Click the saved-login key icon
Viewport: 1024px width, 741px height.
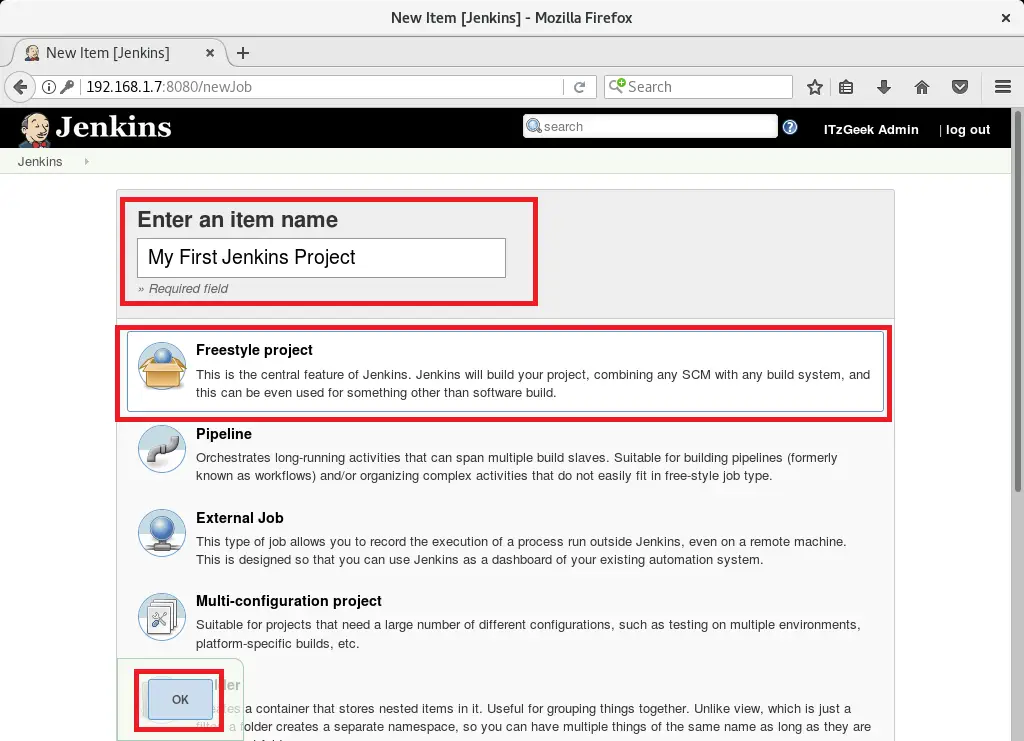coord(67,87)
